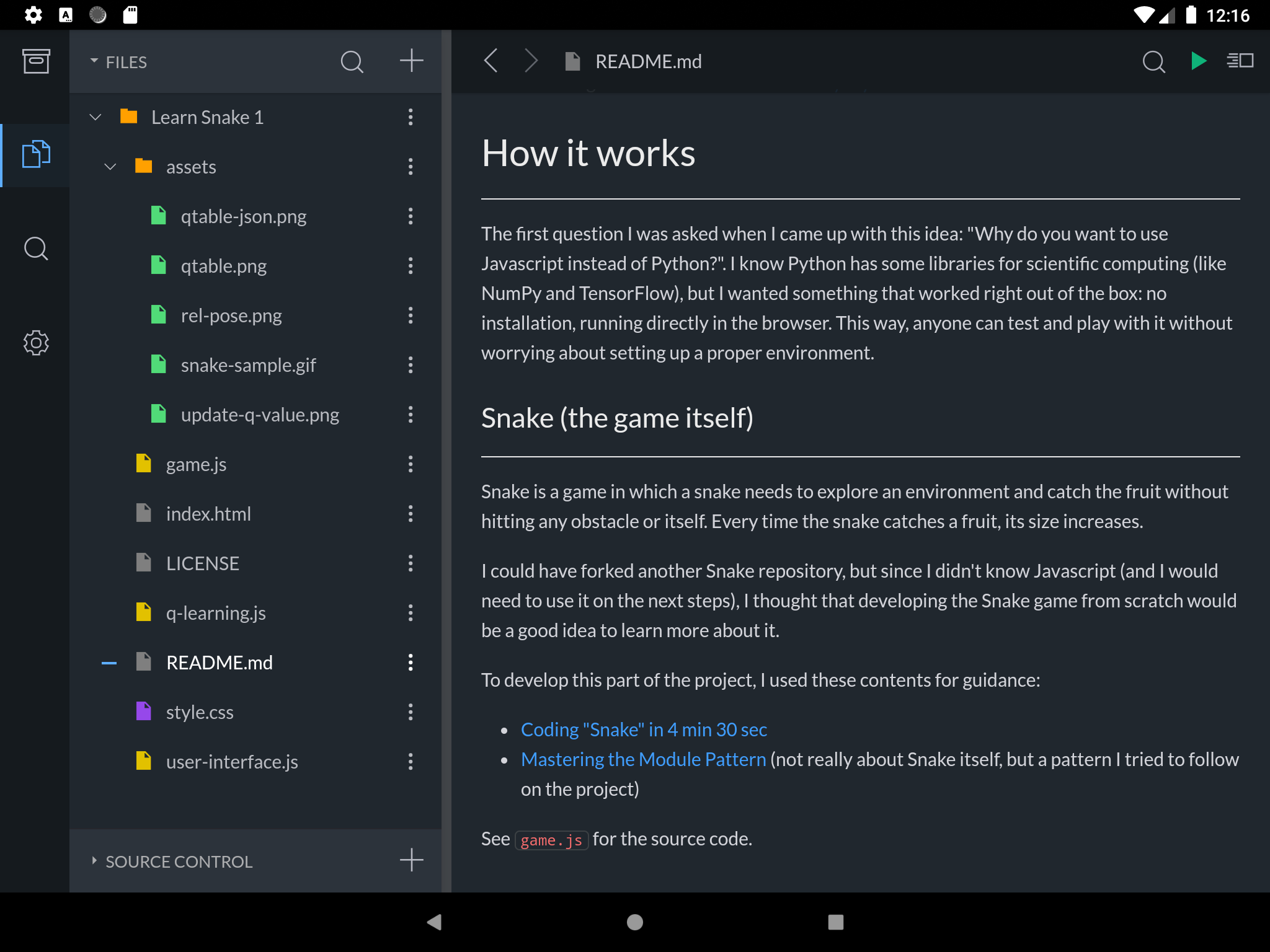Click the source control panel icon
The height and width of the screenshot is (952, 1270).
coord(96,861)
